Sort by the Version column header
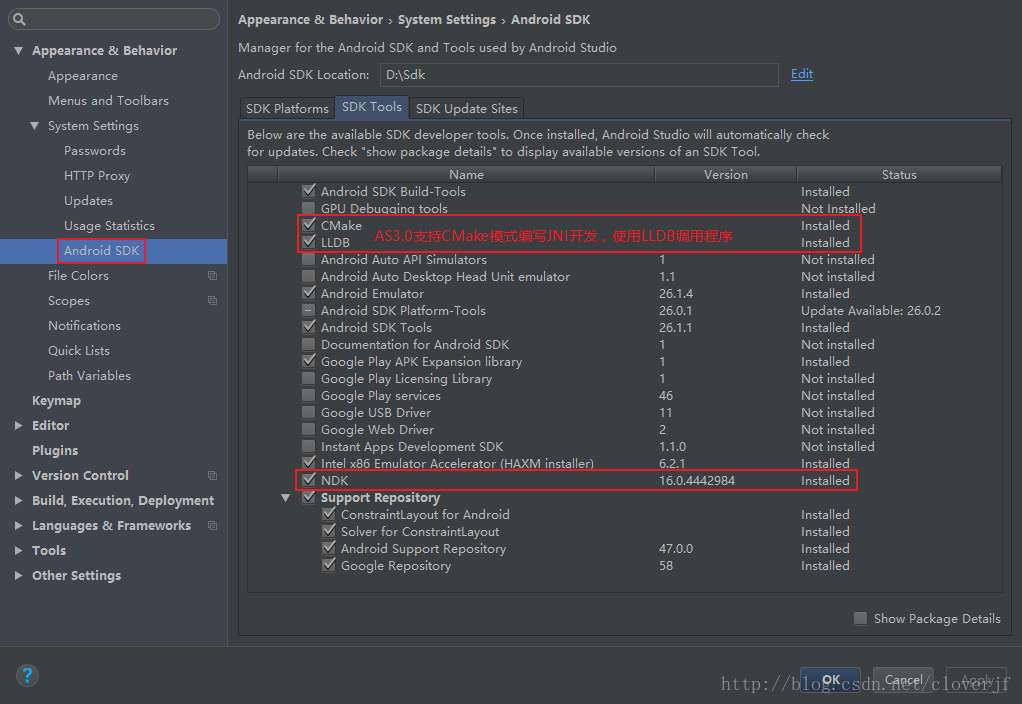 point(725,174)
